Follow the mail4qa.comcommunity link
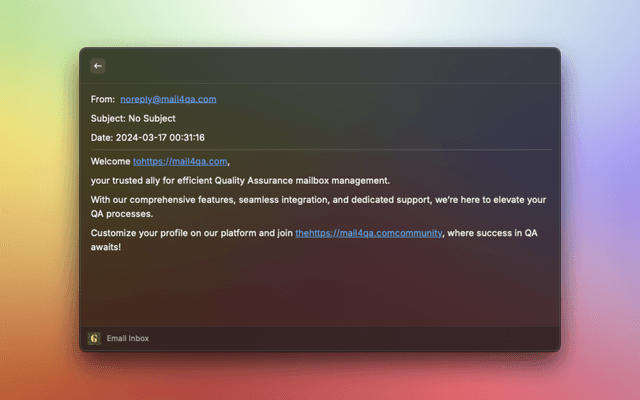Image resolution: width=640 pixels, height=400 pixels. 368,233
